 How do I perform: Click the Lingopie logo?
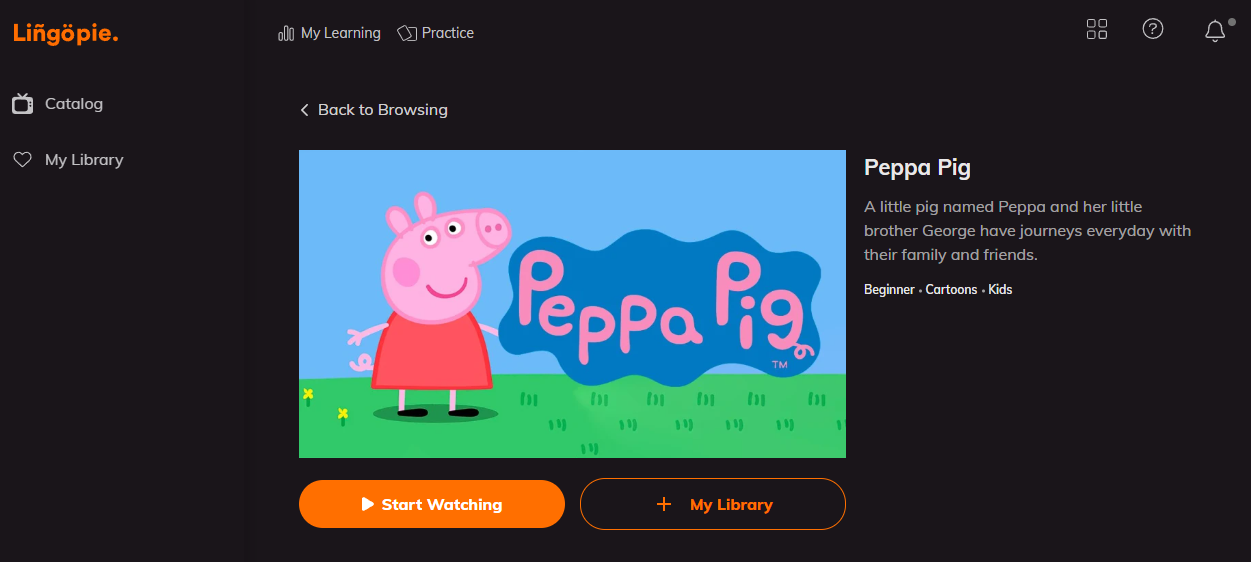(66, 33)
